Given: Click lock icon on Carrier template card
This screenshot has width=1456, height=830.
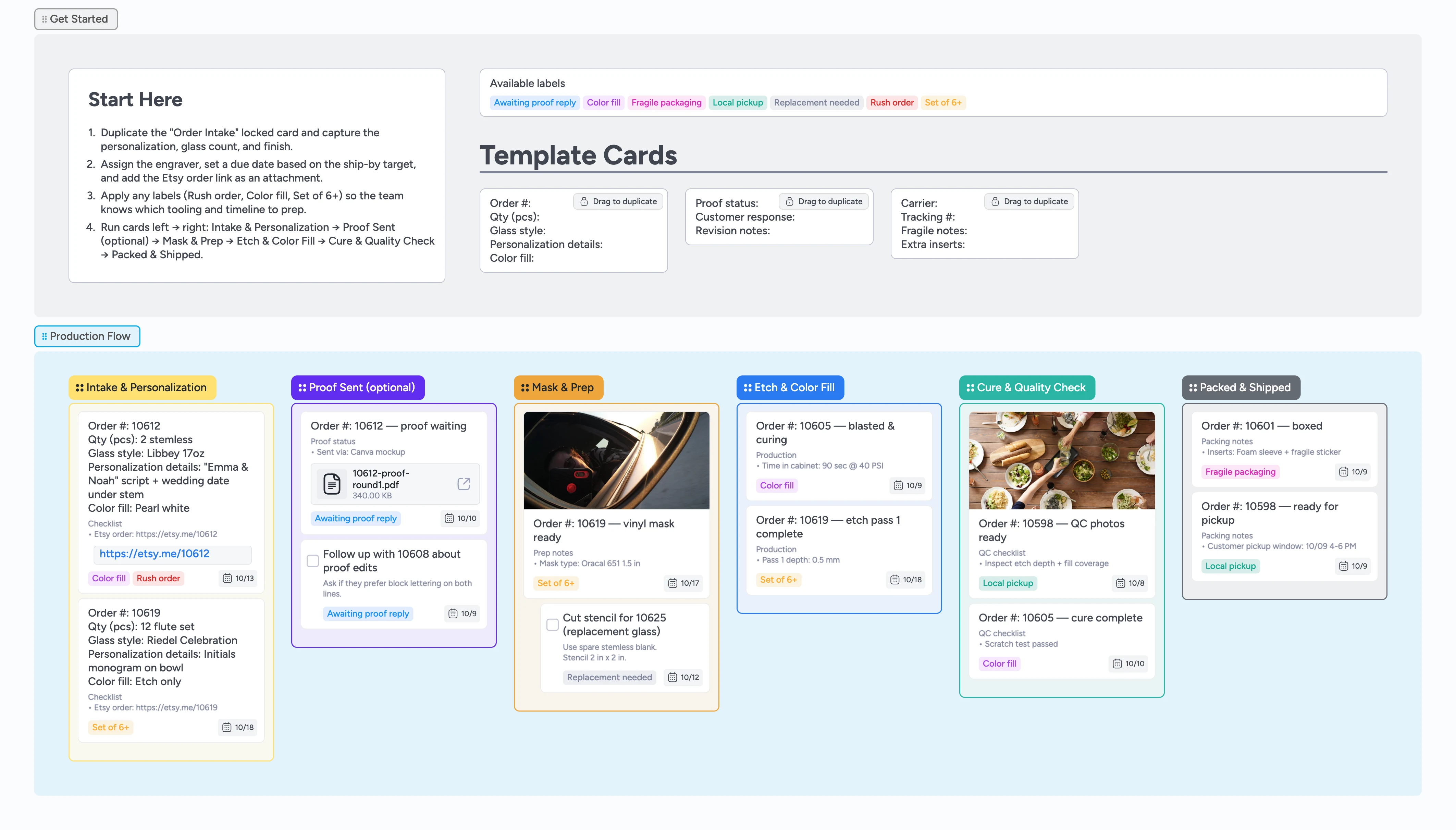Looking at the screenshot, I should point(995,201).
